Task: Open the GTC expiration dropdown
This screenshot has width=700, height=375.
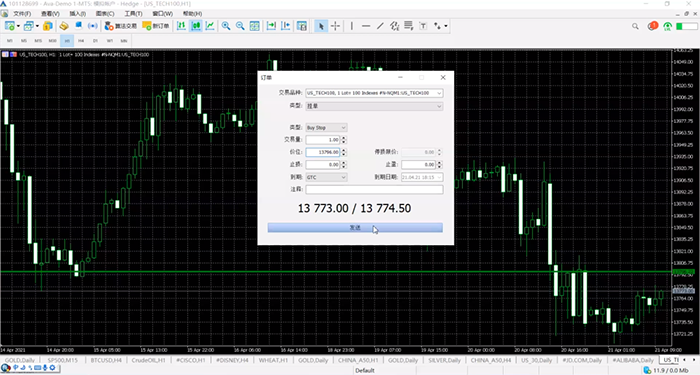Action: (326, 177)
